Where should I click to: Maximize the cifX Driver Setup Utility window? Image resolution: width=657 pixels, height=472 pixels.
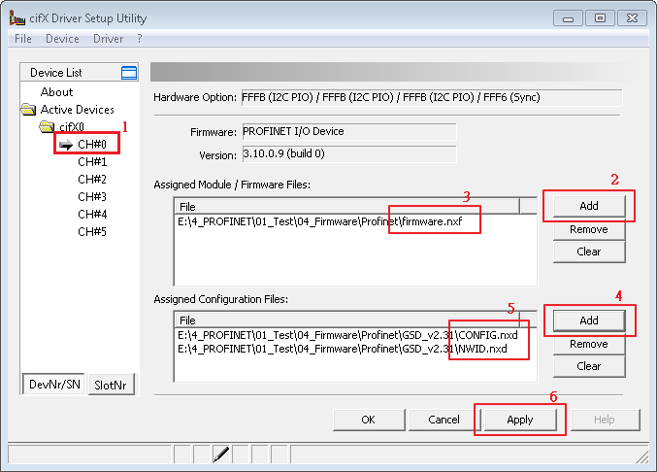click(600, 18)
